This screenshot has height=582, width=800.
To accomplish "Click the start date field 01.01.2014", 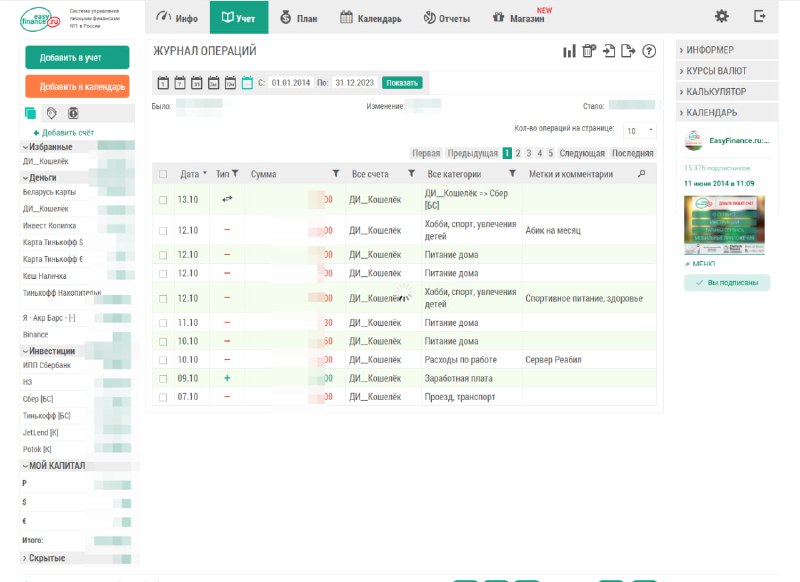I will 291,83.
